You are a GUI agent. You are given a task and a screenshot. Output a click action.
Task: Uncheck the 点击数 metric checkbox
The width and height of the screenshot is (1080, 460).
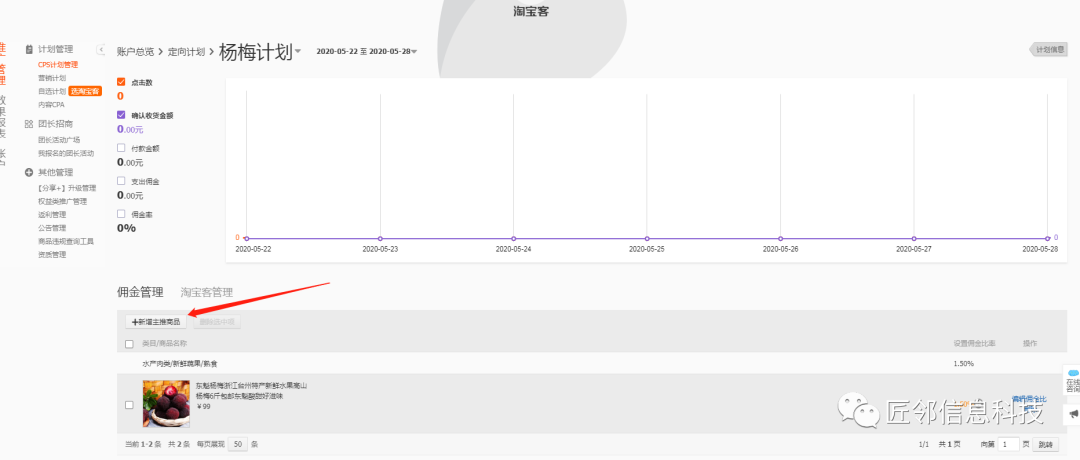pyautogui.click(x=122, y=82)
